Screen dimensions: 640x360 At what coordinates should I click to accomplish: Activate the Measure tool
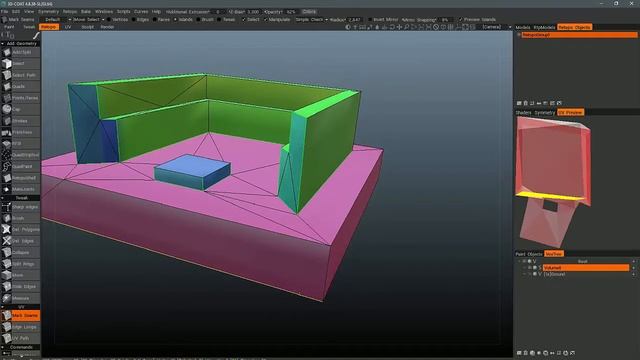(x=20, y=298)
